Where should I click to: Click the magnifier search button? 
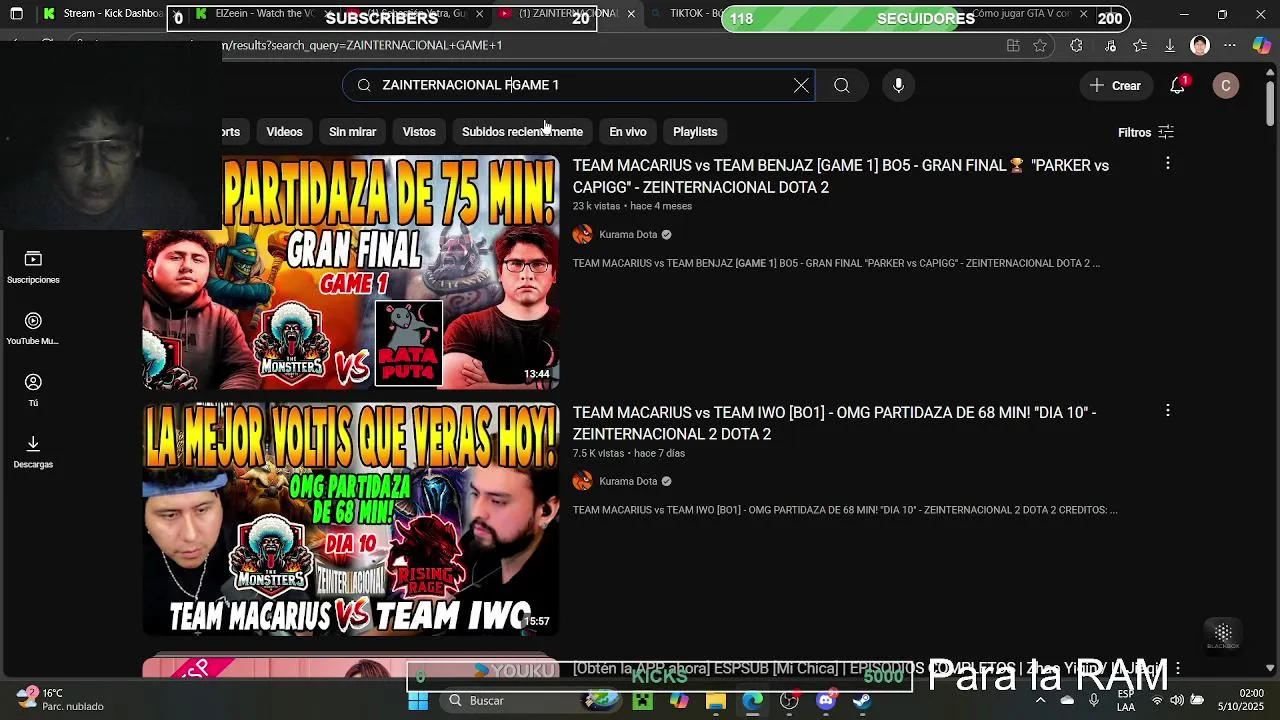coord(842,86)
